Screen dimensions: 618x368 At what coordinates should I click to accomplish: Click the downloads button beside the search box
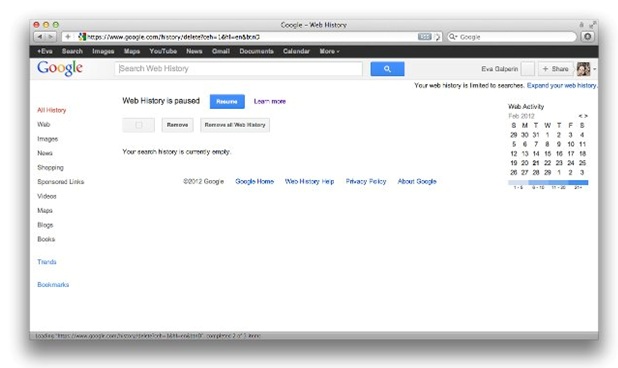587,37
